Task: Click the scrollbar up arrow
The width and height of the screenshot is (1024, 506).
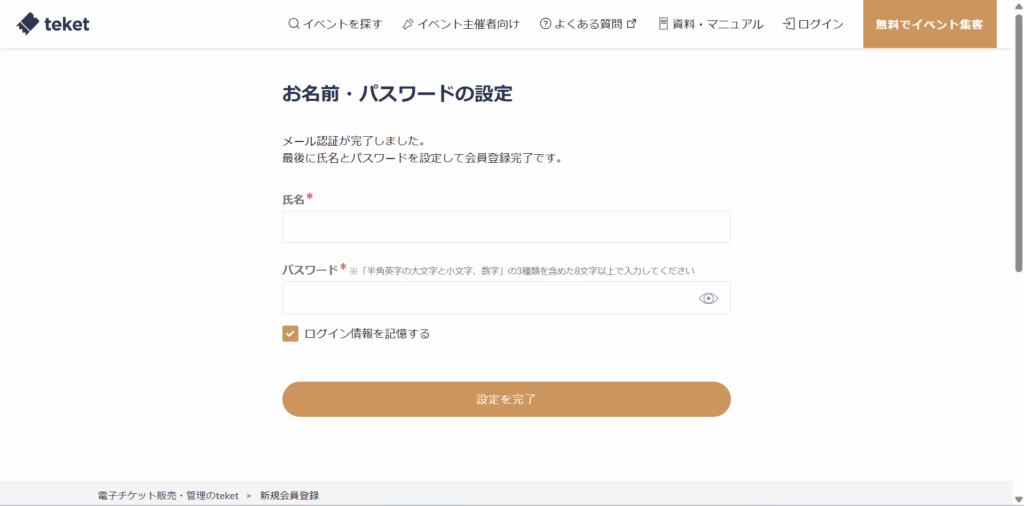Action: click(x=1018, y=6)
